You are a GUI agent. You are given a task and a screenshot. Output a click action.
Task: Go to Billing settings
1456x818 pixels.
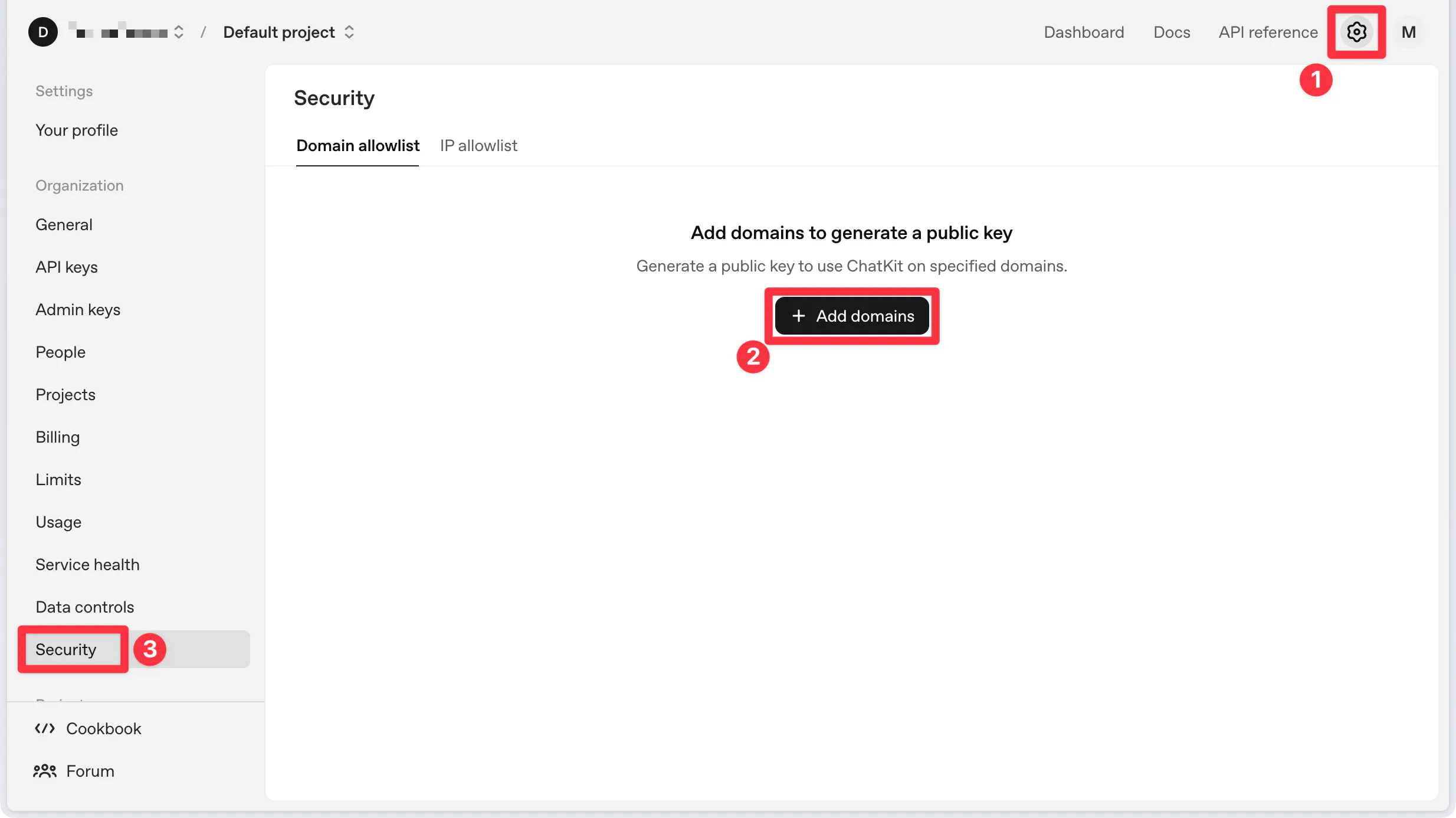pyautogui.click(x=58, y=437)
